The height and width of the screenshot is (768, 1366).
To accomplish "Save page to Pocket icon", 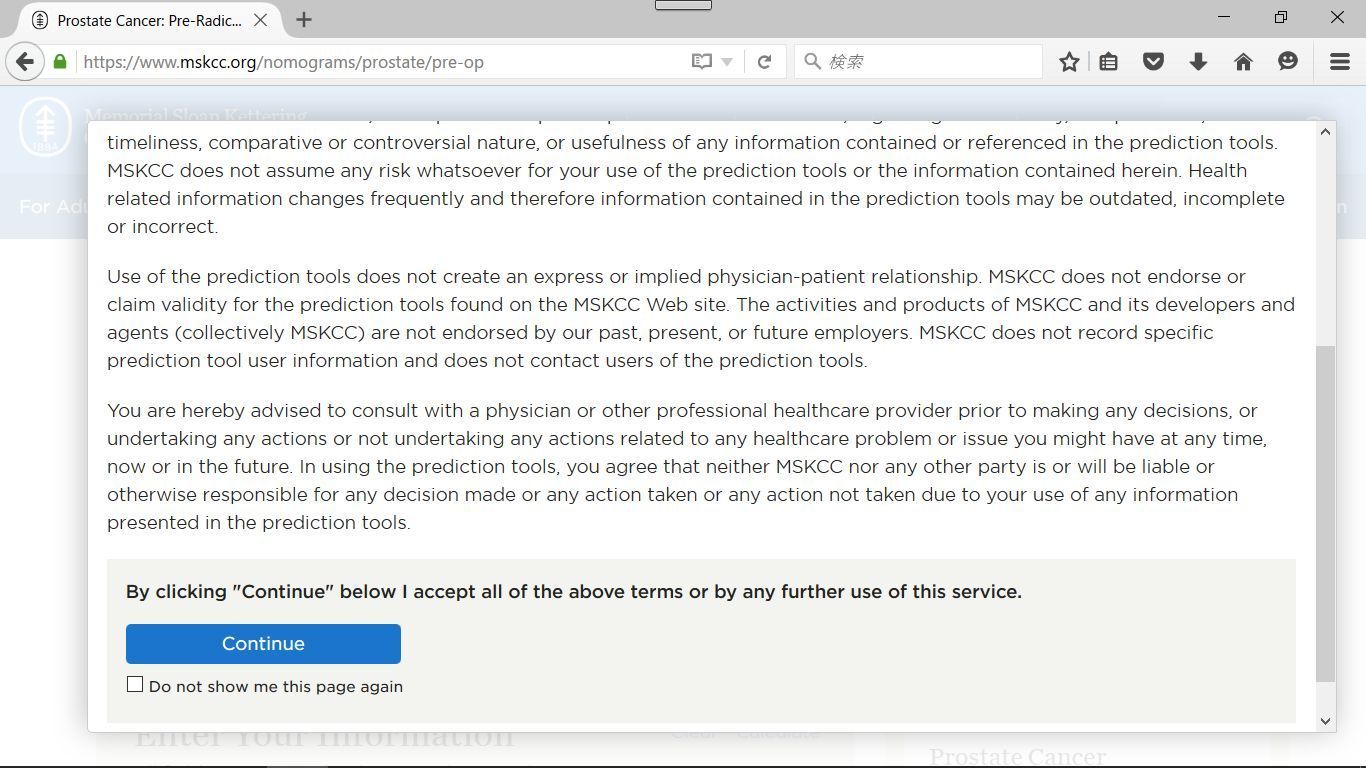I will click(1153, 62).
